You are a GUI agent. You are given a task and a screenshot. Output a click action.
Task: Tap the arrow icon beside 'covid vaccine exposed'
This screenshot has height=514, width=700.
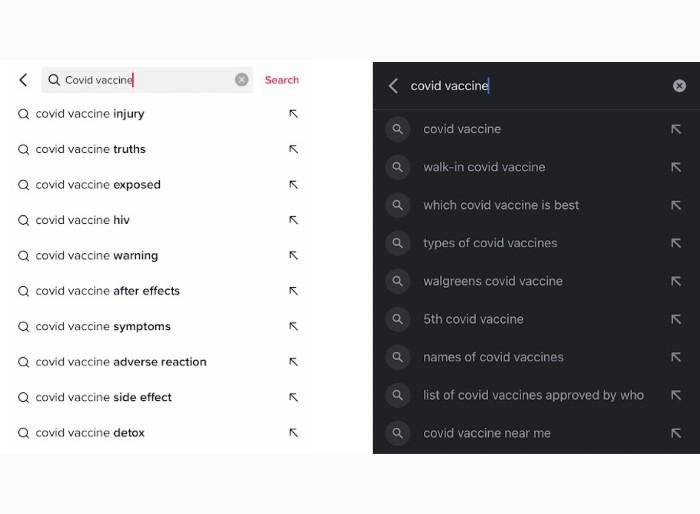tap(293, 184)
